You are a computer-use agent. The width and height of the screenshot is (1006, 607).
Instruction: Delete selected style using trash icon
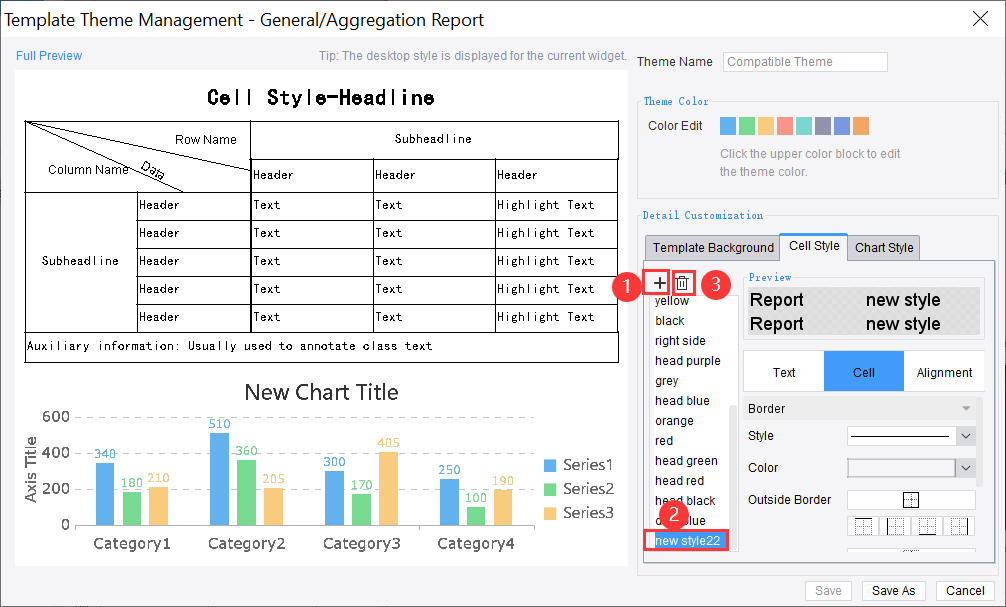pos(682,283)
